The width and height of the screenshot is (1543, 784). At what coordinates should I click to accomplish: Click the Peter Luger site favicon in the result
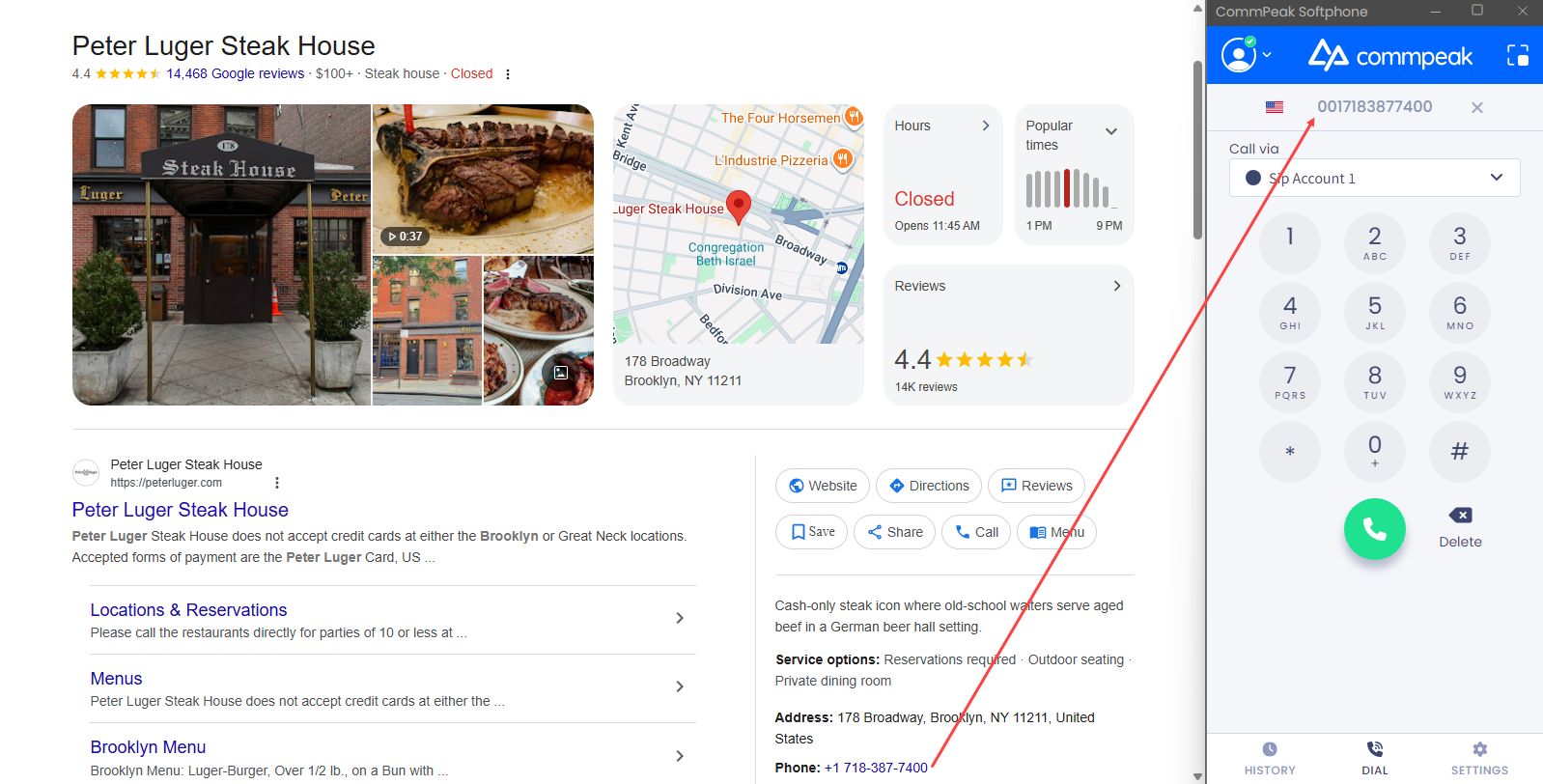click(86, 473)
